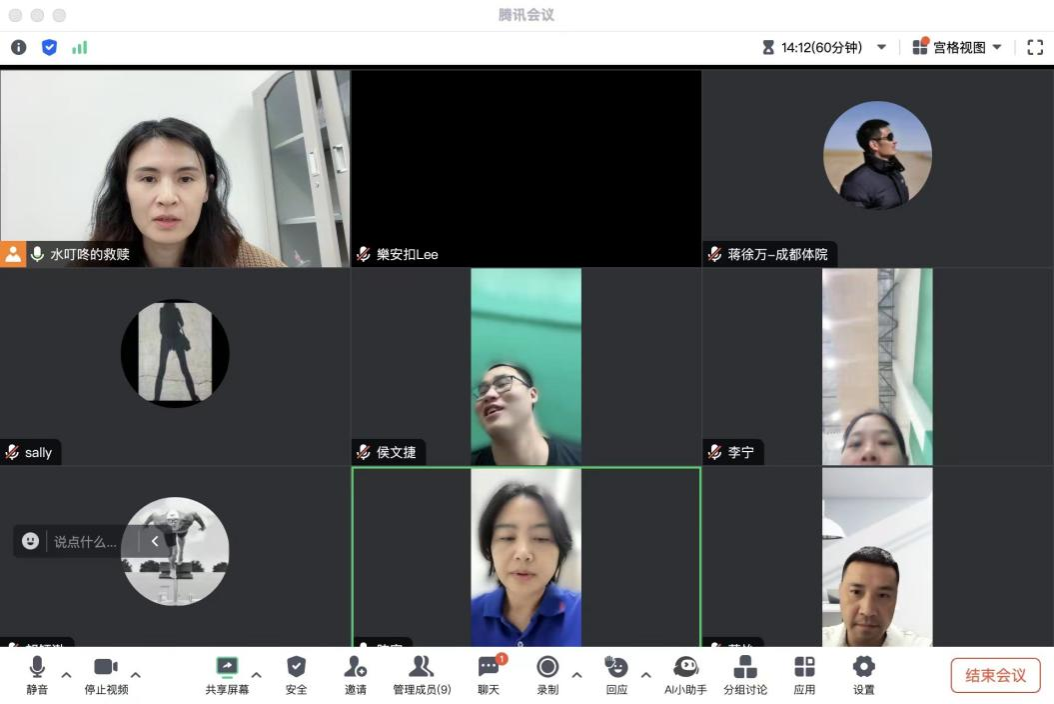Mute microphone with 静音 button
Screen dimensions: 1054x704
pyautogui.click(x=37, y=674)
